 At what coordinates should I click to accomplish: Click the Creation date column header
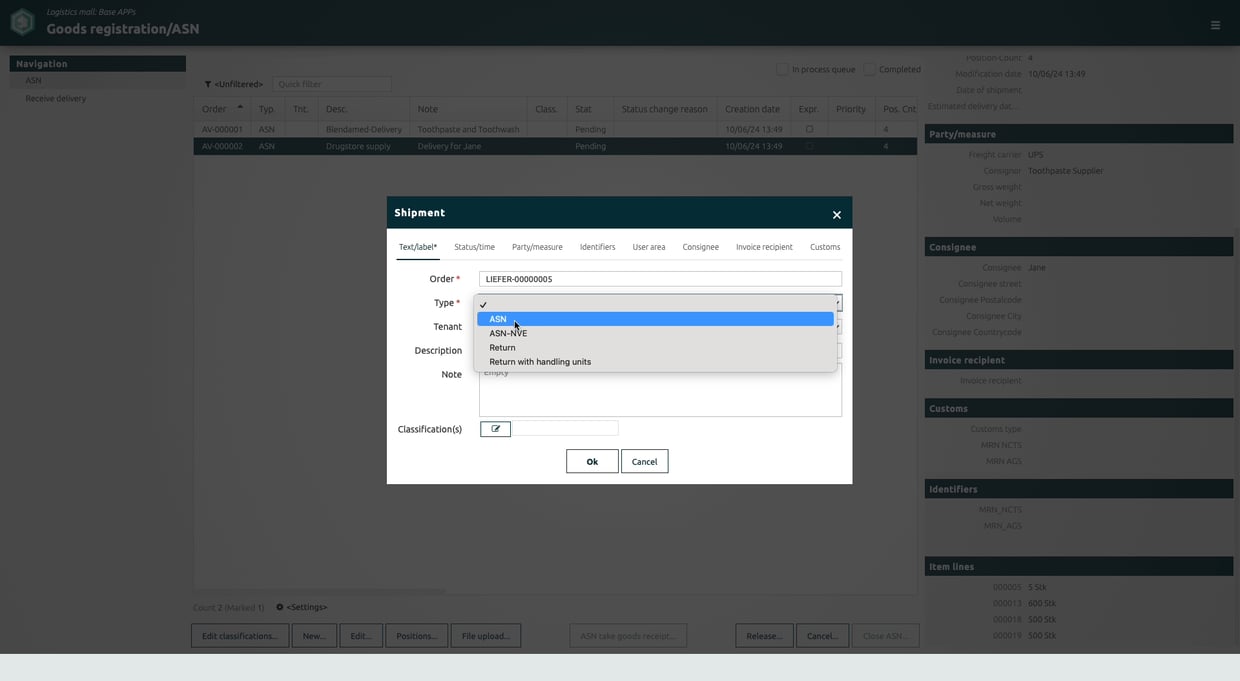753,109
